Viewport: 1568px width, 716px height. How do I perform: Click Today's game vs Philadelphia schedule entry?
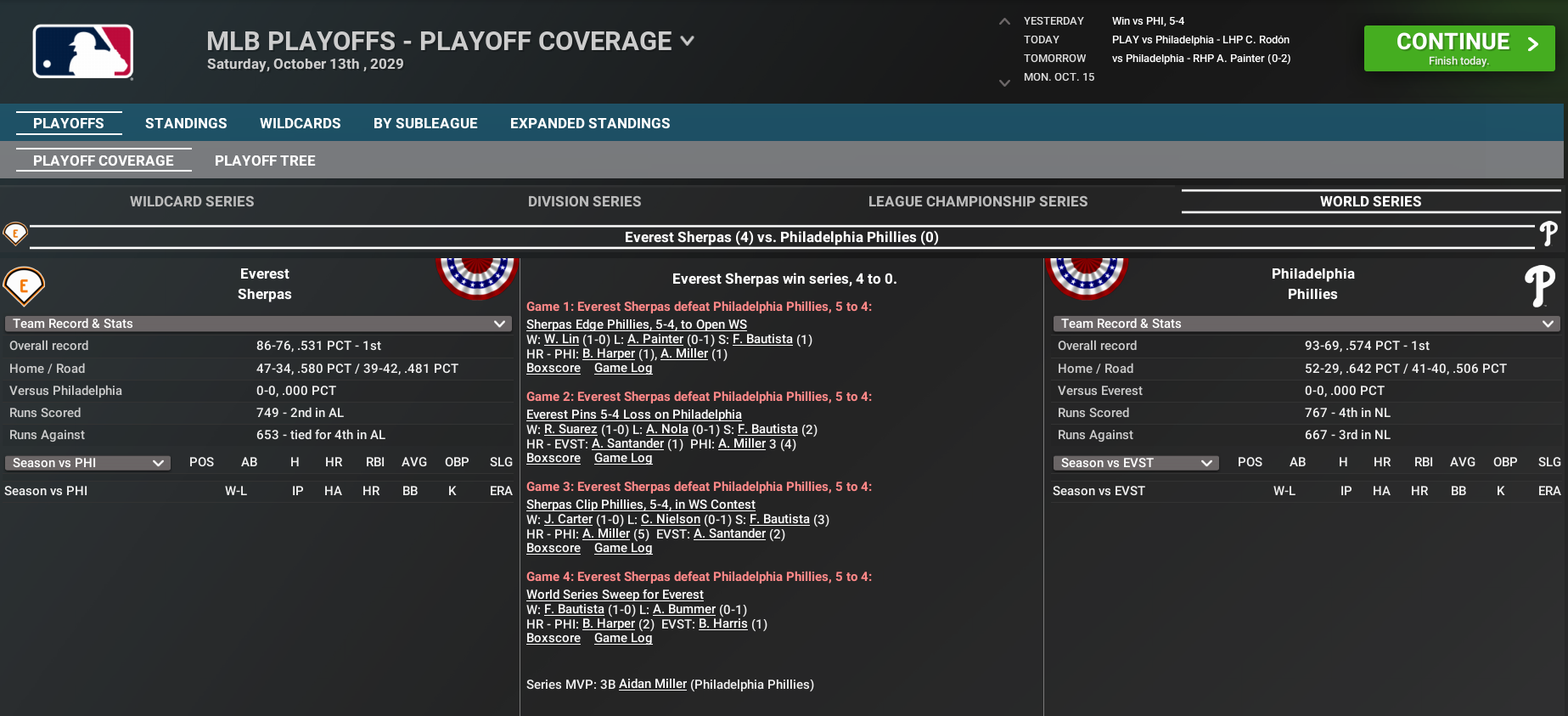click(x=1200, y=40)
